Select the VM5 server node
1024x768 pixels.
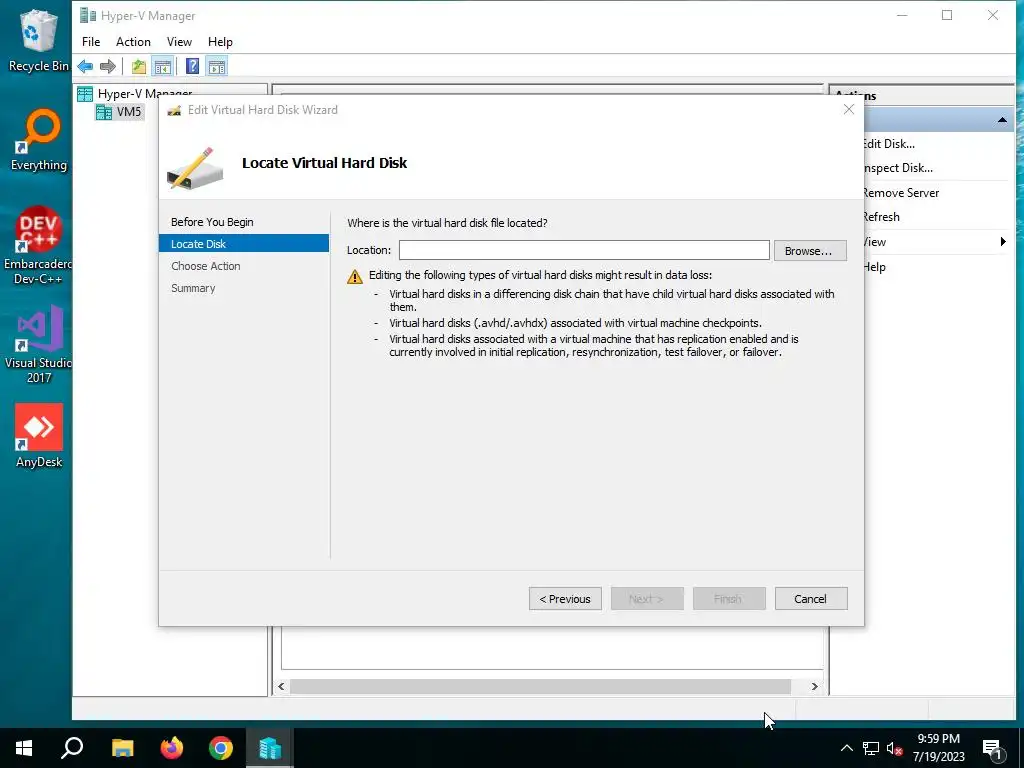[x=119, y=112]
